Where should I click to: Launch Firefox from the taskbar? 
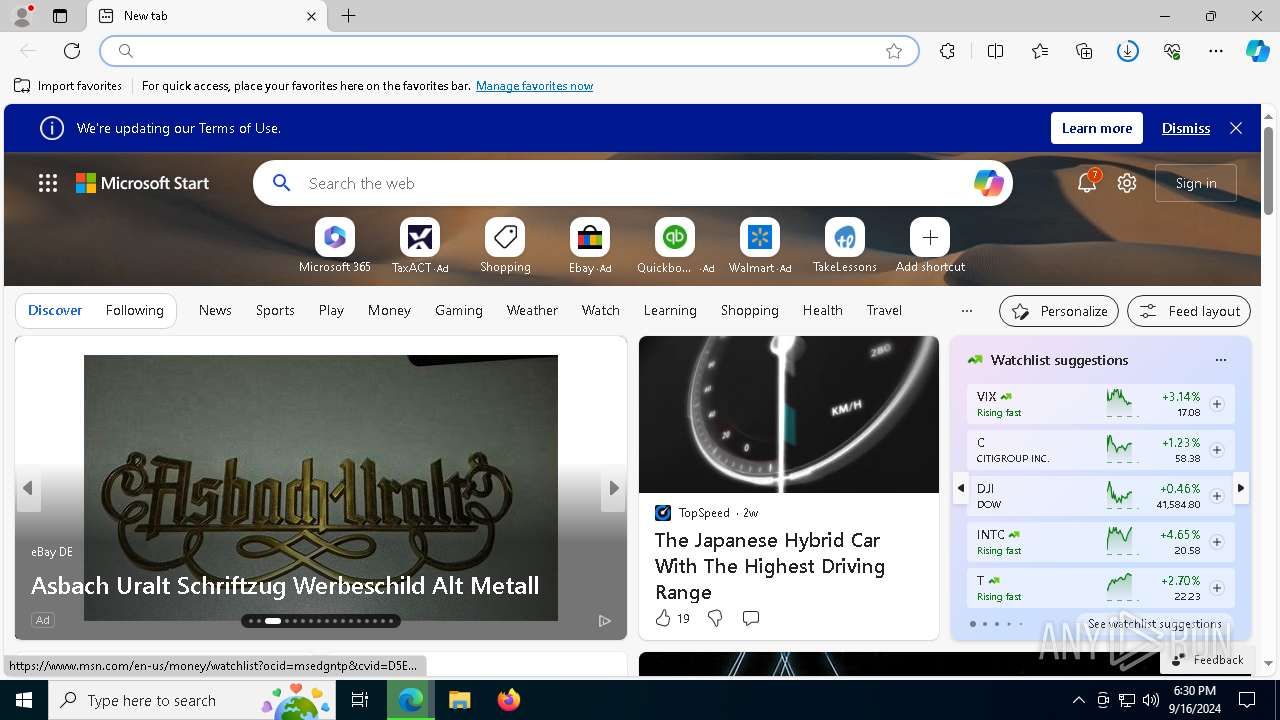(508, 700)
